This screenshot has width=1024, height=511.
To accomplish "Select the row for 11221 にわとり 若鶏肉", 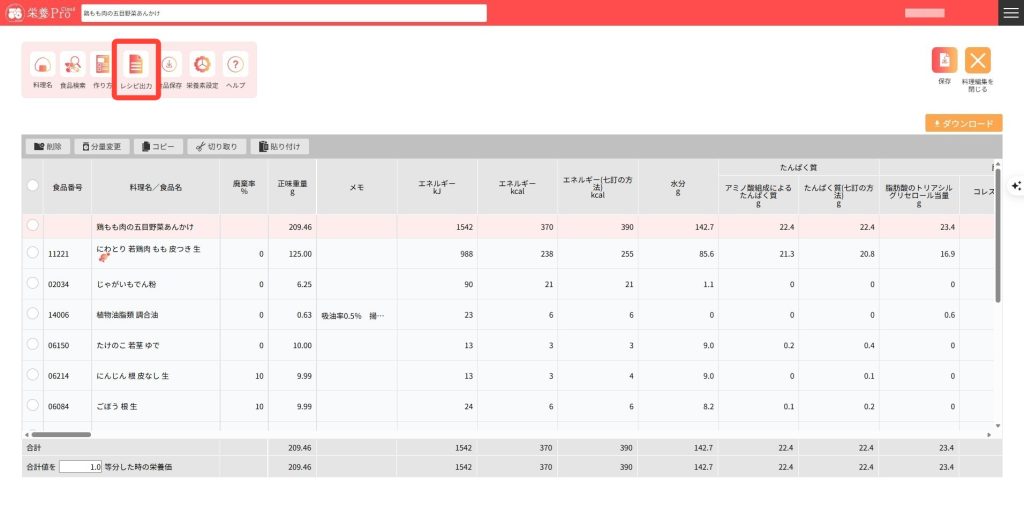I will tap(33, 253).
